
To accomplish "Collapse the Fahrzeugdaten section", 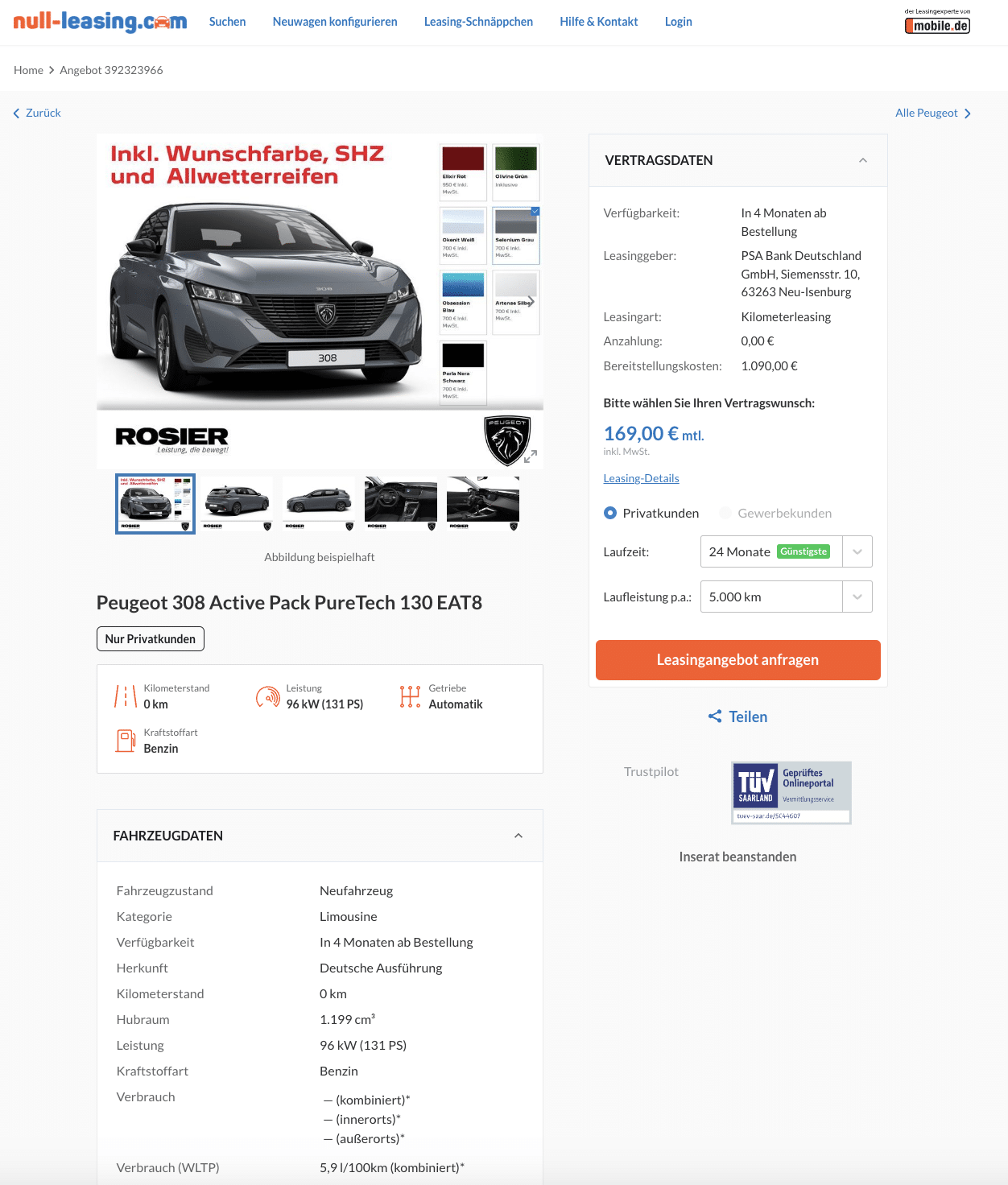I will pos(518,836).
